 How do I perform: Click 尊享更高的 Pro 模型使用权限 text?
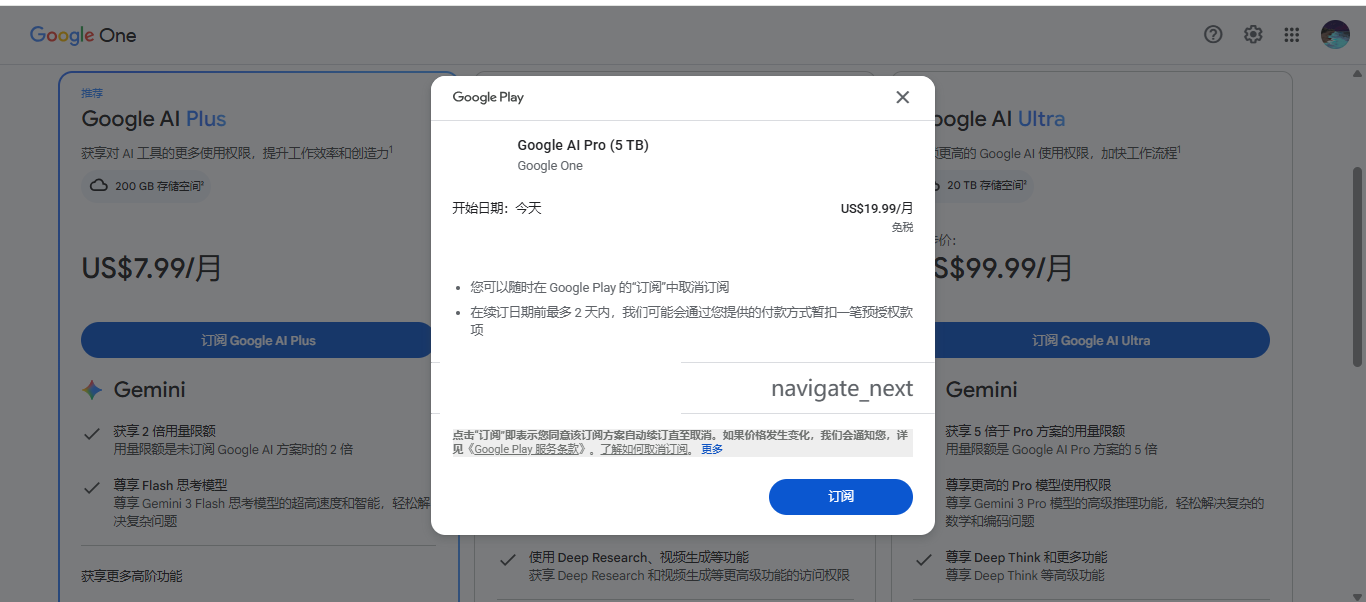coord(1029,485)
